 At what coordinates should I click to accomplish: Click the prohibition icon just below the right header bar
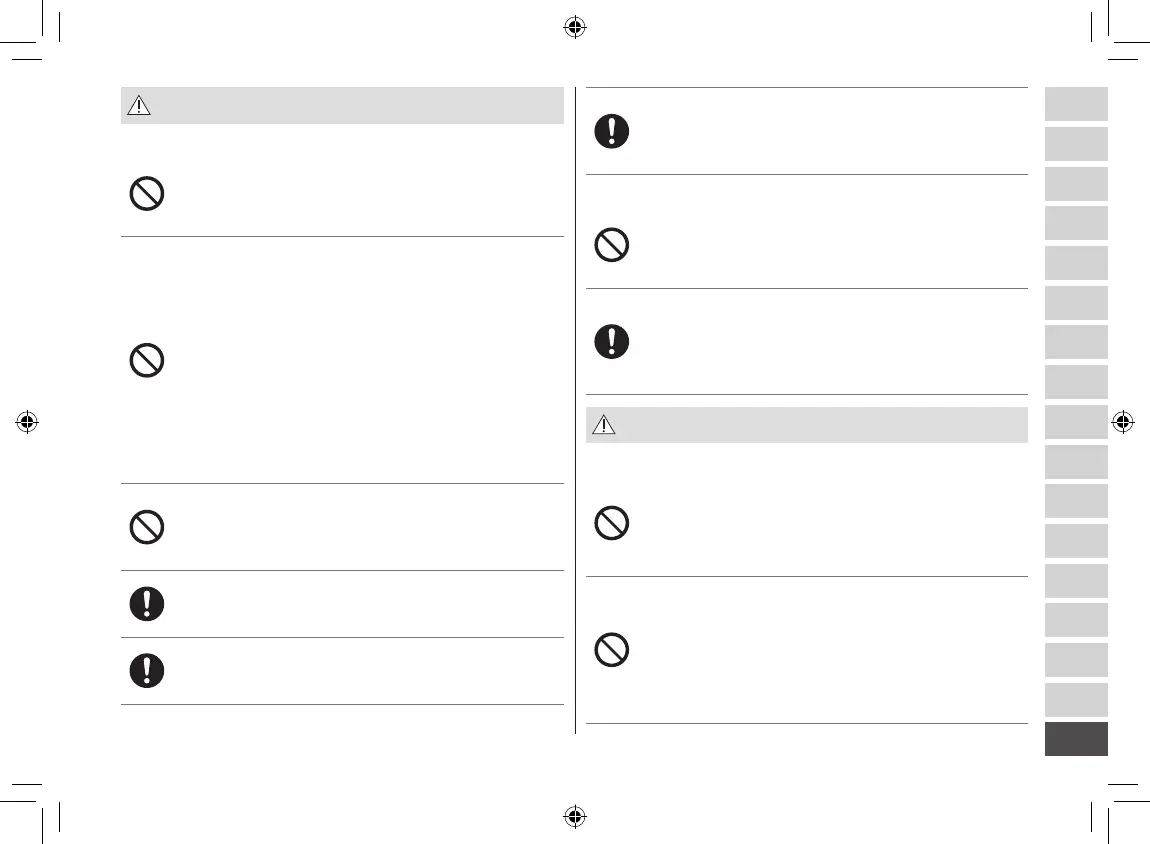(612, 523)
